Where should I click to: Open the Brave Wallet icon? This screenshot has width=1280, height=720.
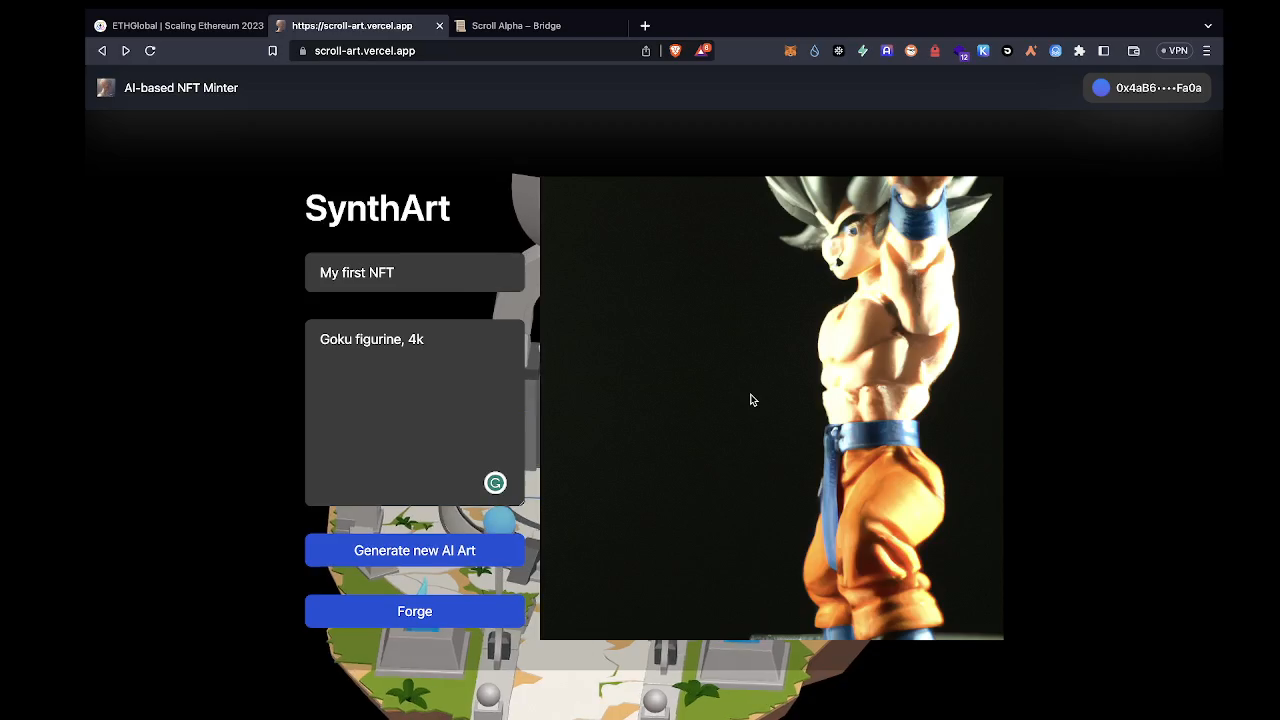(1134, 51)
